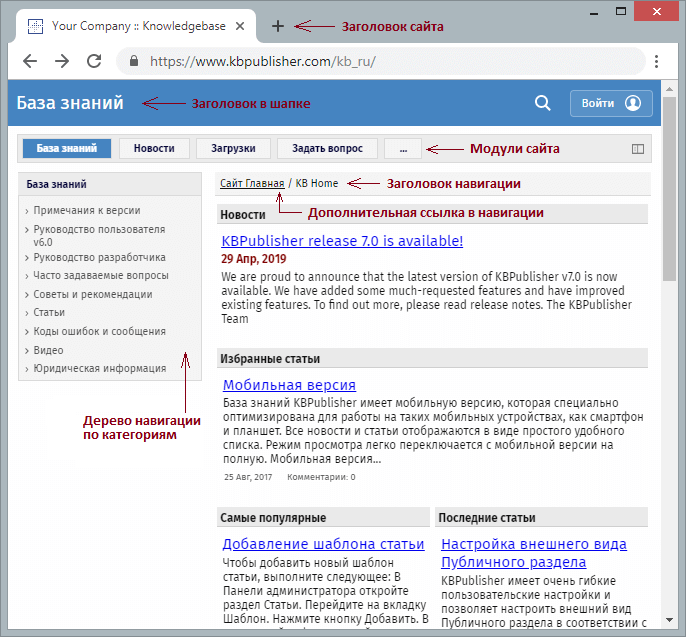Expand chevron beside Советы и рекомендации
This screenshot has height=637, width=686.
tap(27, 295)
